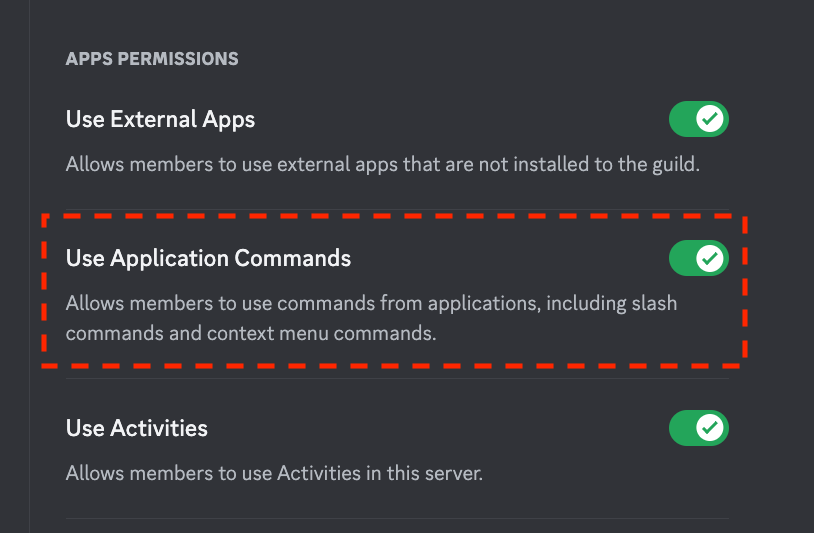Click divider line below Application Commands section
The width and height of the screenshot is (814, 533).
coord(397,379)
